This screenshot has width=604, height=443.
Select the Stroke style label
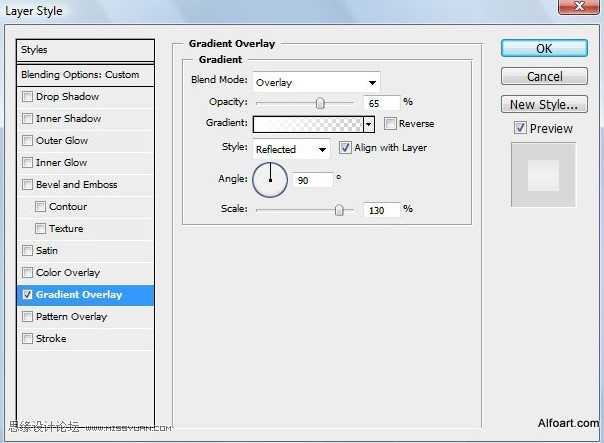click(x=51, y=339)
